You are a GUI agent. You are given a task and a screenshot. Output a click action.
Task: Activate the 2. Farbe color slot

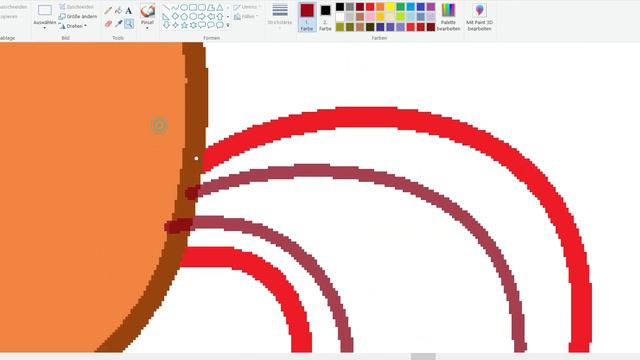325,17
